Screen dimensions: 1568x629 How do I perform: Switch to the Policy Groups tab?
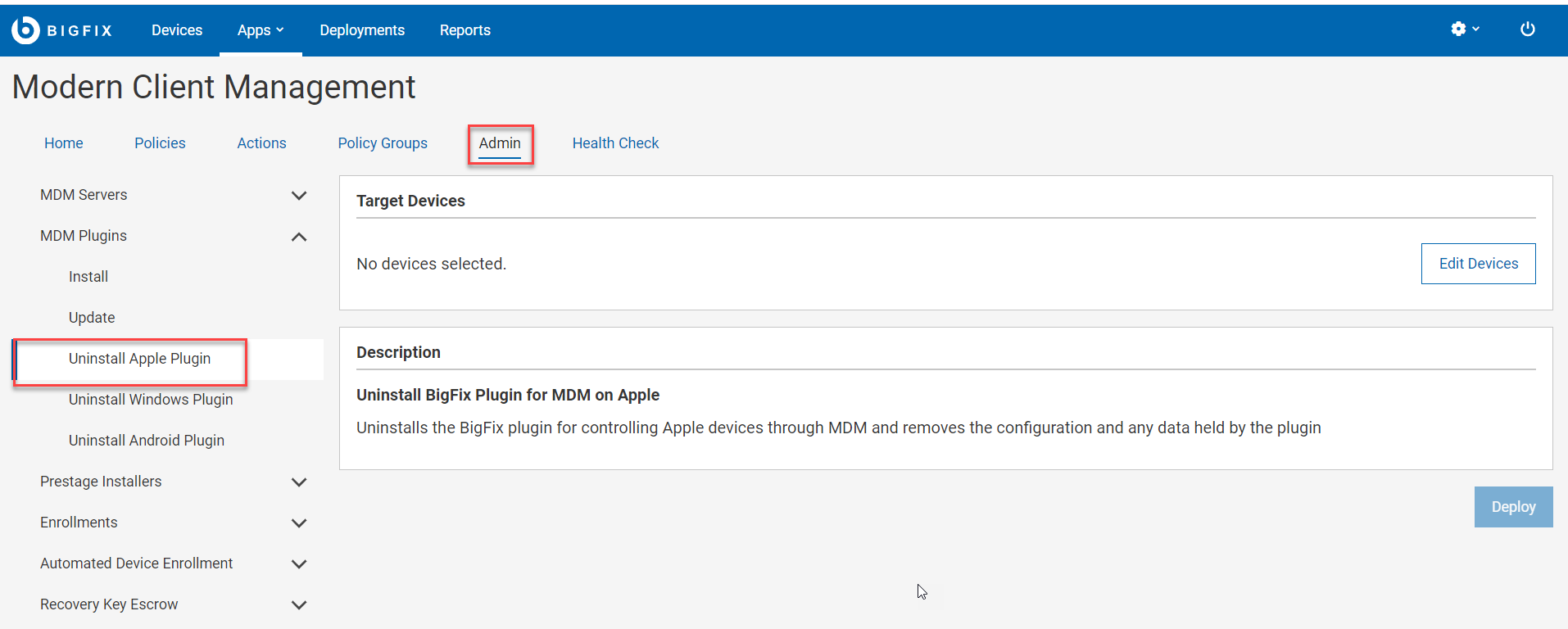pos(383,143)
